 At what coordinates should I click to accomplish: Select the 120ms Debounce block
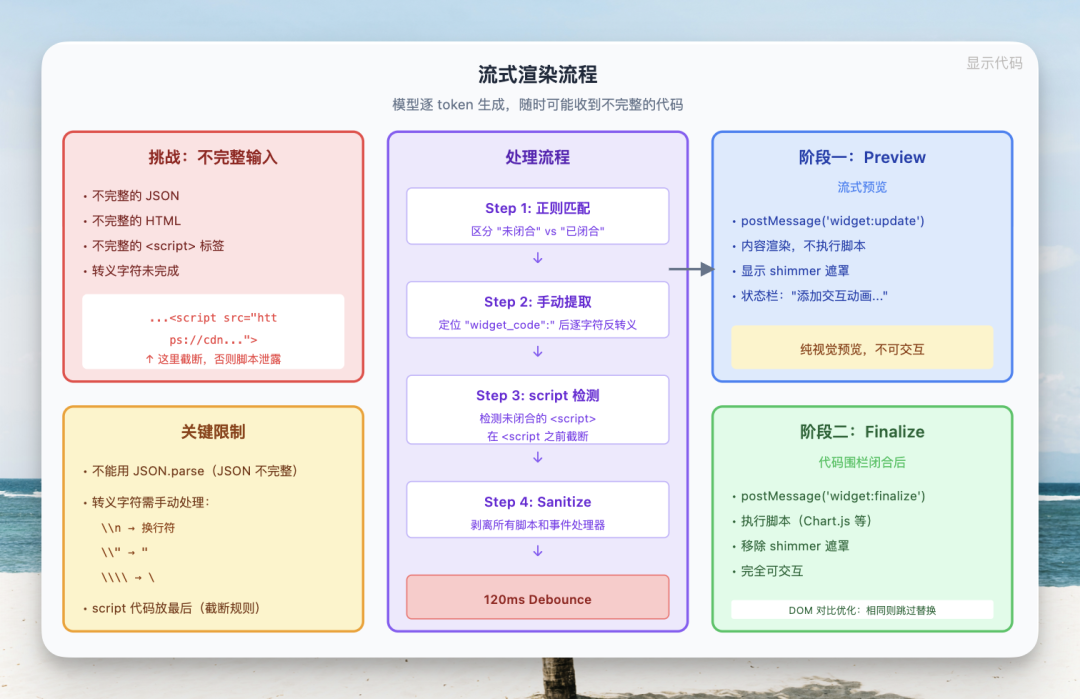click(537, 597)
